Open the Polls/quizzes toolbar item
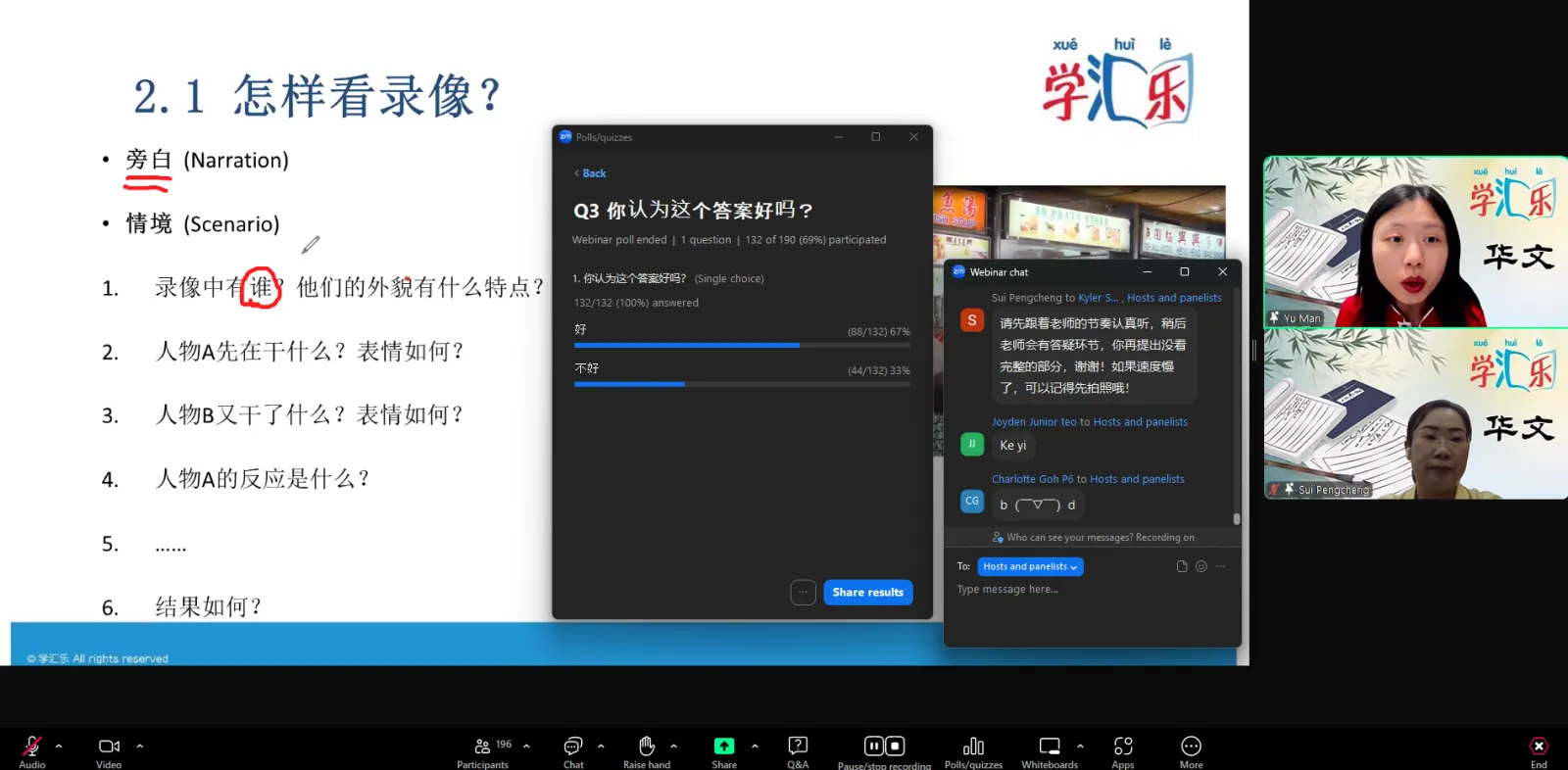Viewport: 1568px width, 770px height. [973, 750]
